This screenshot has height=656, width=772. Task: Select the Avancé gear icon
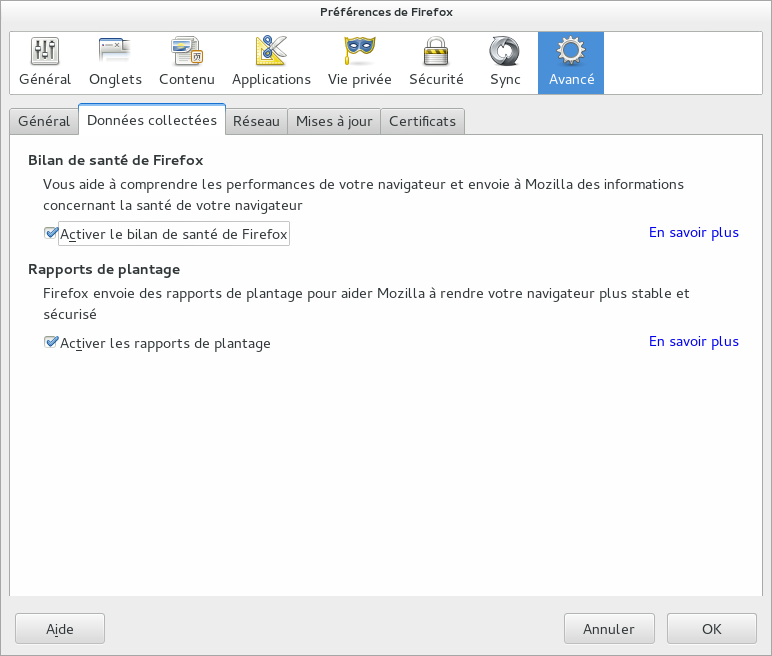click(x=571, y=51)
